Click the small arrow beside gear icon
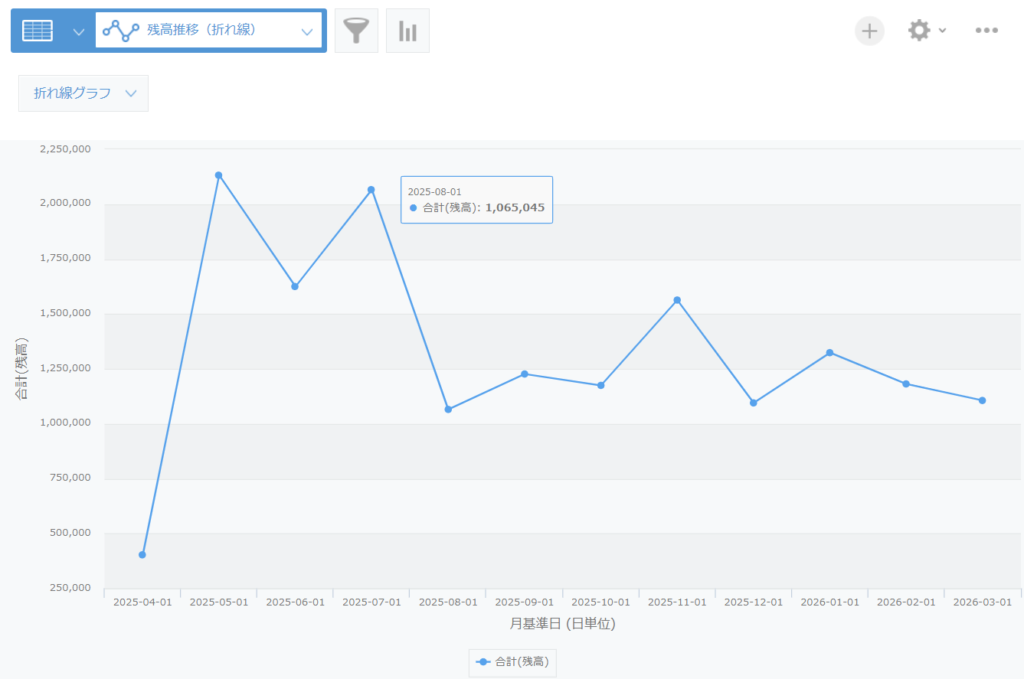The image size is (1024, 679). pos(942,31)
